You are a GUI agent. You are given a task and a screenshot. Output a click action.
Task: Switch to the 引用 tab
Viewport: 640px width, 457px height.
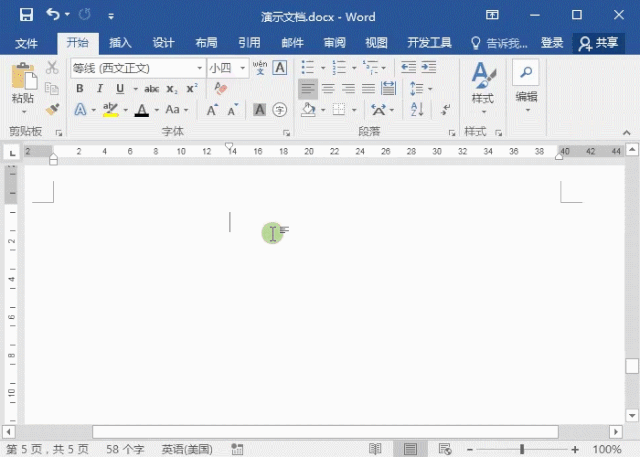pyautogui.click(x=249, y=43)
